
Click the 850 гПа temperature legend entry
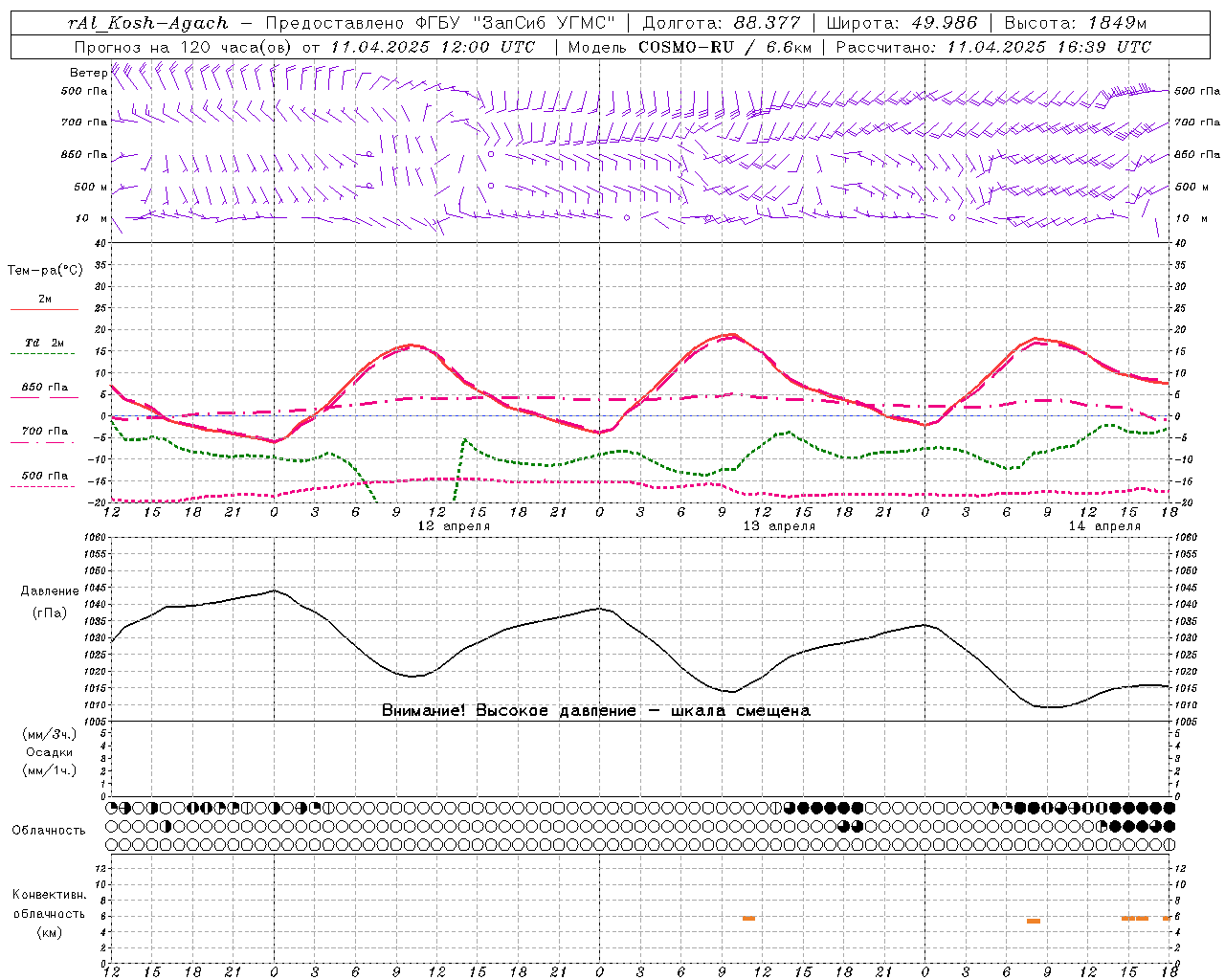tap(44, 388)
